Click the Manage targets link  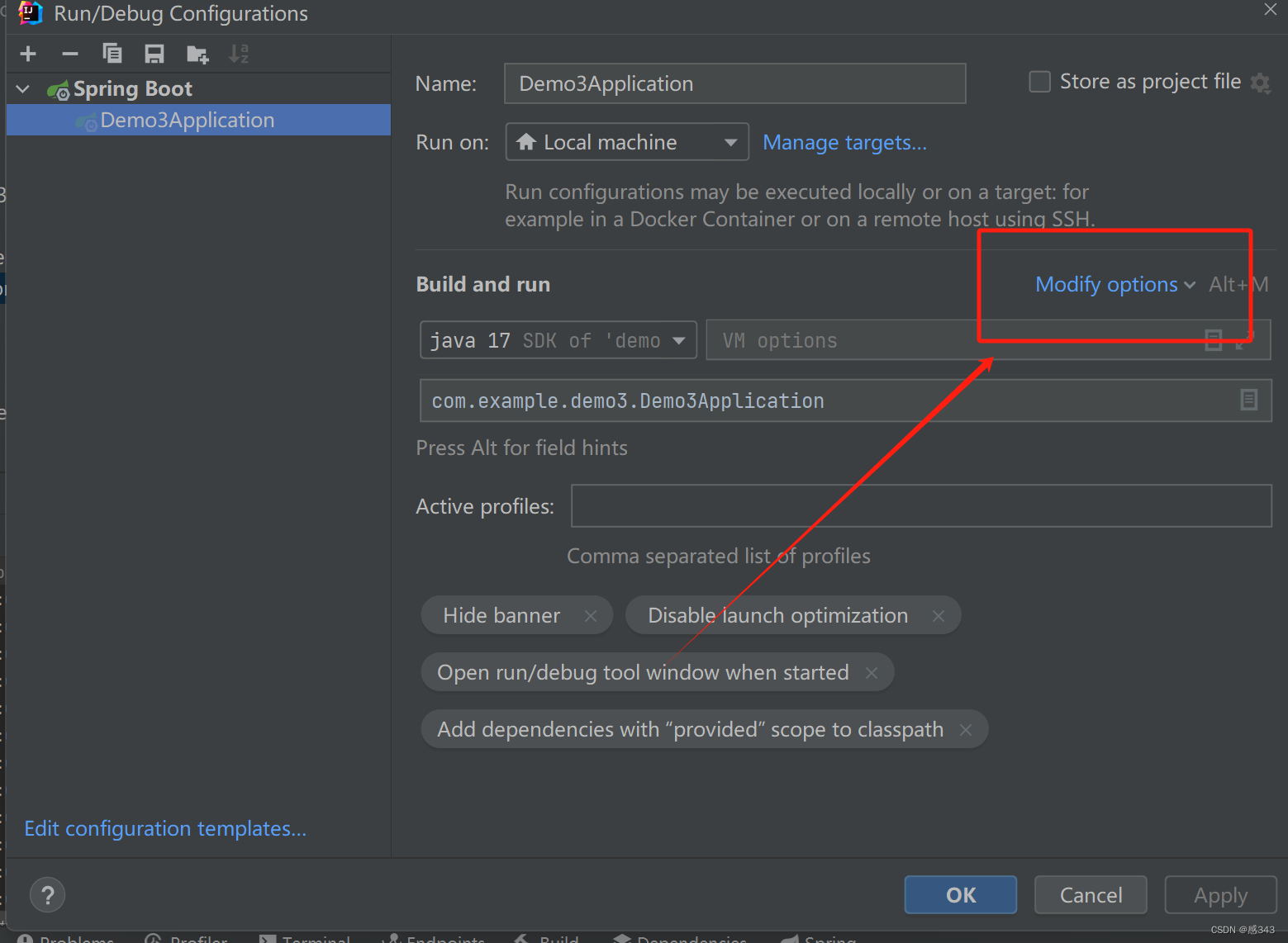pos(844,142)
